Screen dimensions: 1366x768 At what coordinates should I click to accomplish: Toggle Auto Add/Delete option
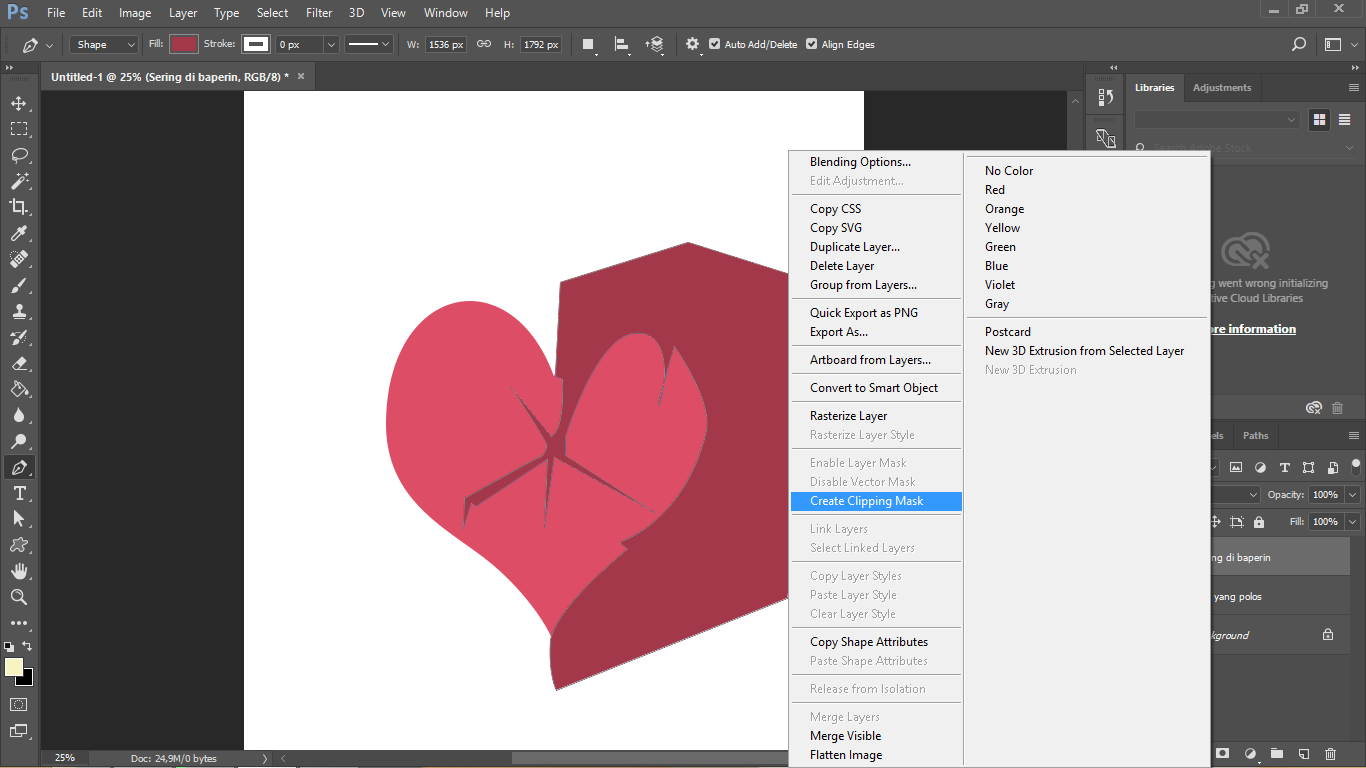point(714,44)
